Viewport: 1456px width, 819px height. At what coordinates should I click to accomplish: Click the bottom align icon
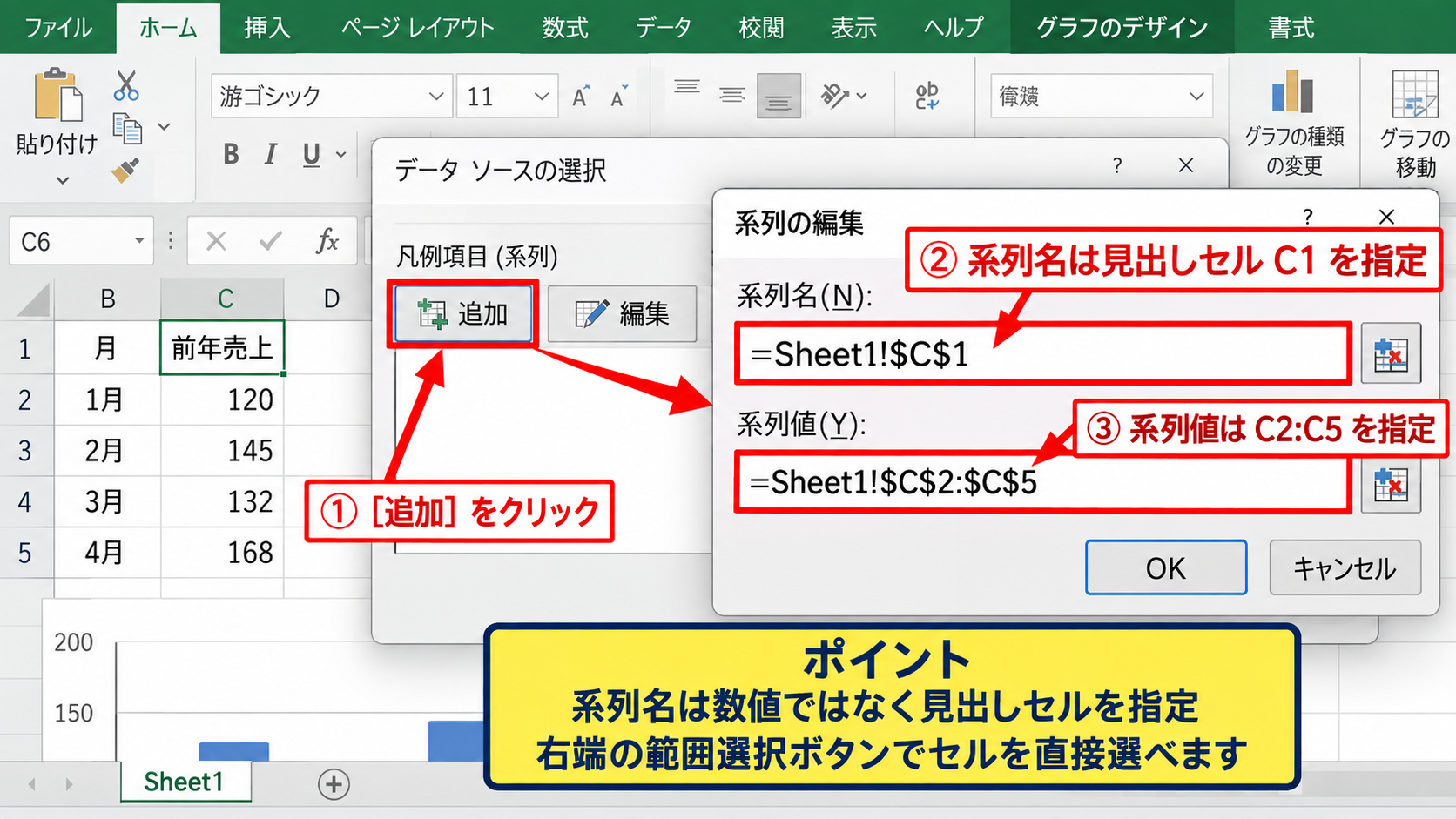[779, 96]
